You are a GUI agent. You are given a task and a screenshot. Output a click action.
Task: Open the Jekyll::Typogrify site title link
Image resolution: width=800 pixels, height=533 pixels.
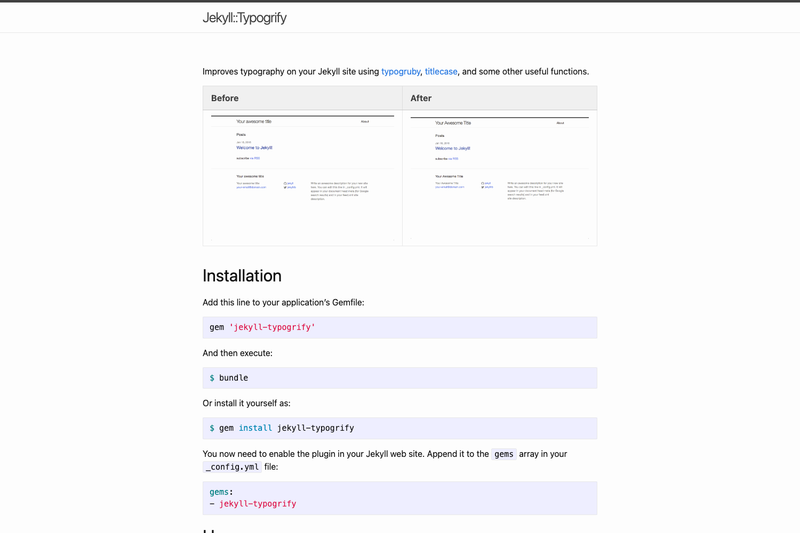point(244,18)
